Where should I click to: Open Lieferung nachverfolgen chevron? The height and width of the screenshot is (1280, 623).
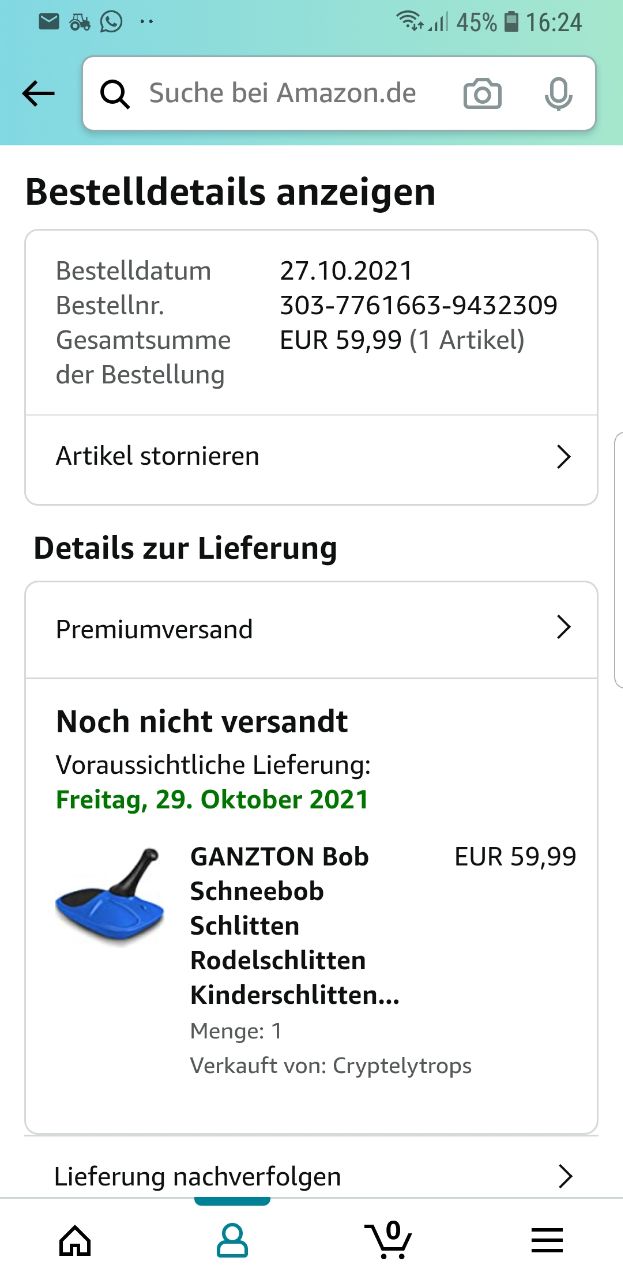click(565, 1176)
